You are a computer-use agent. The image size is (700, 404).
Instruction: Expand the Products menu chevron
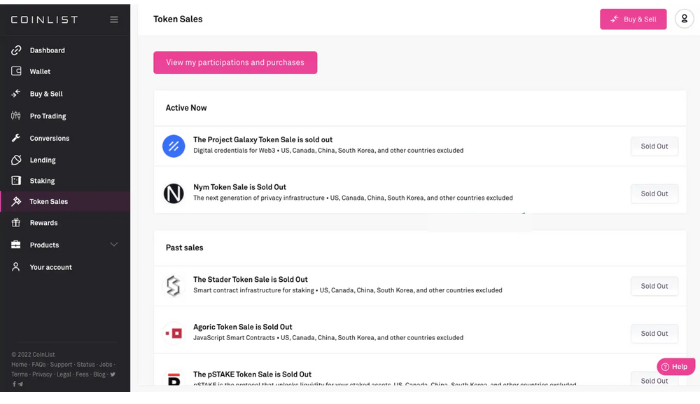click(x=114, y=245)
